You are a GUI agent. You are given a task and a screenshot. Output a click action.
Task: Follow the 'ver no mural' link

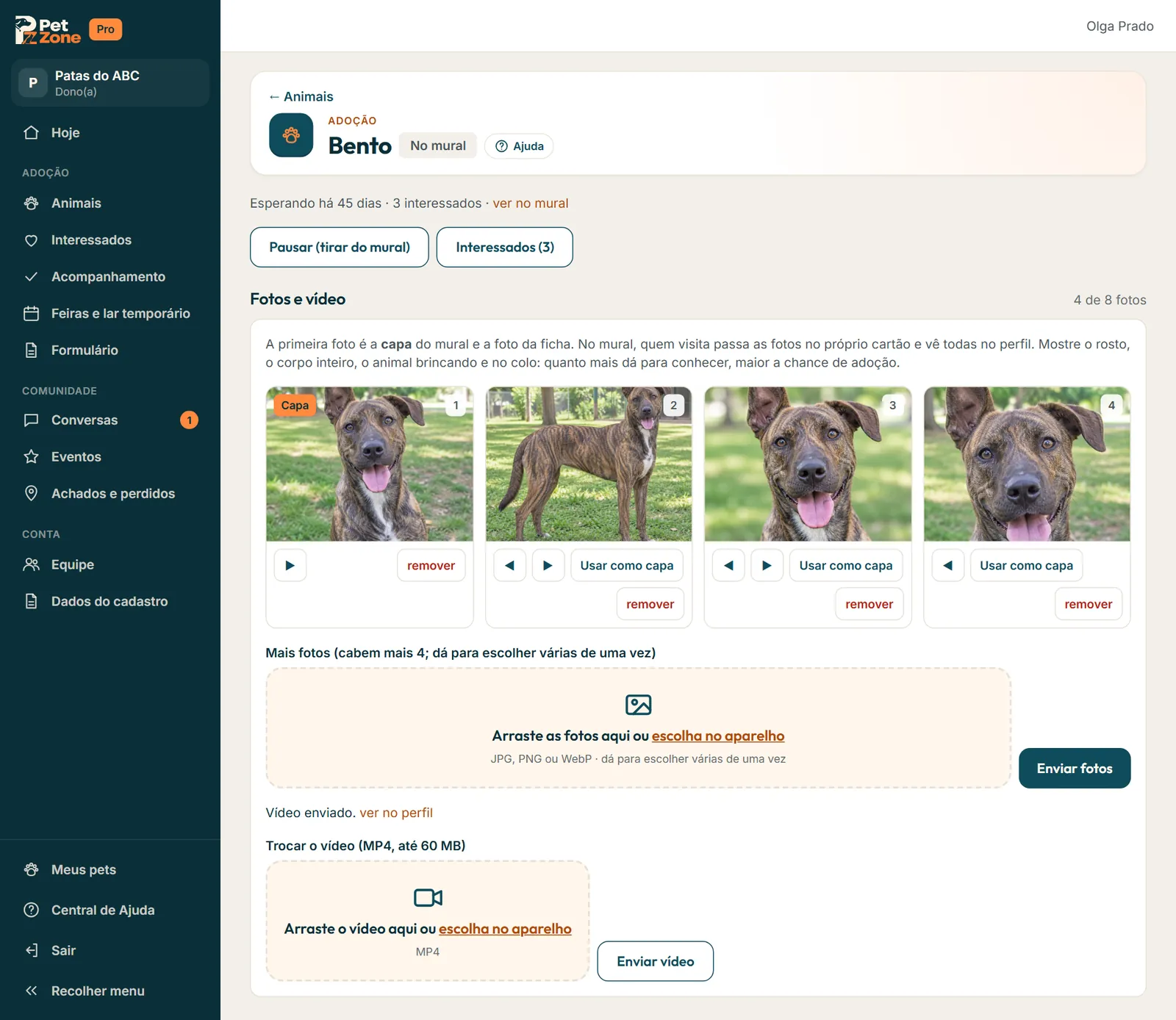pyautogui.click(x=530, y=203)
